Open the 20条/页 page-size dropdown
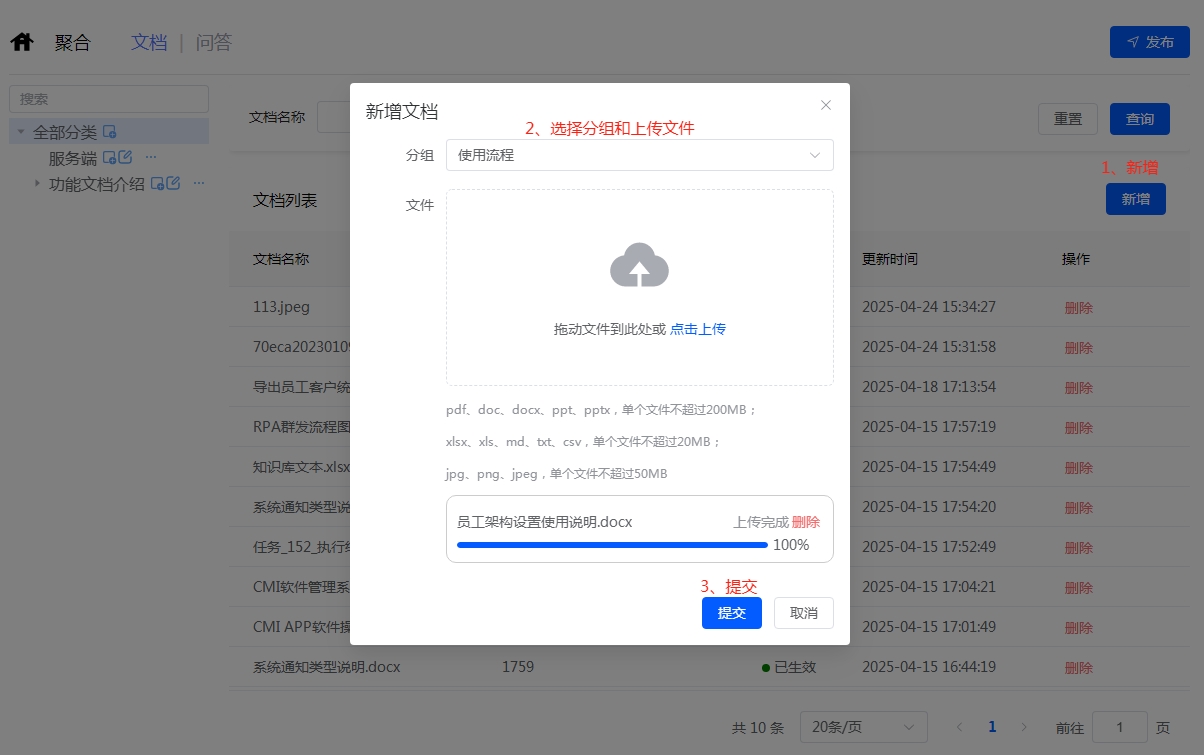 click(x=863, y=727)
